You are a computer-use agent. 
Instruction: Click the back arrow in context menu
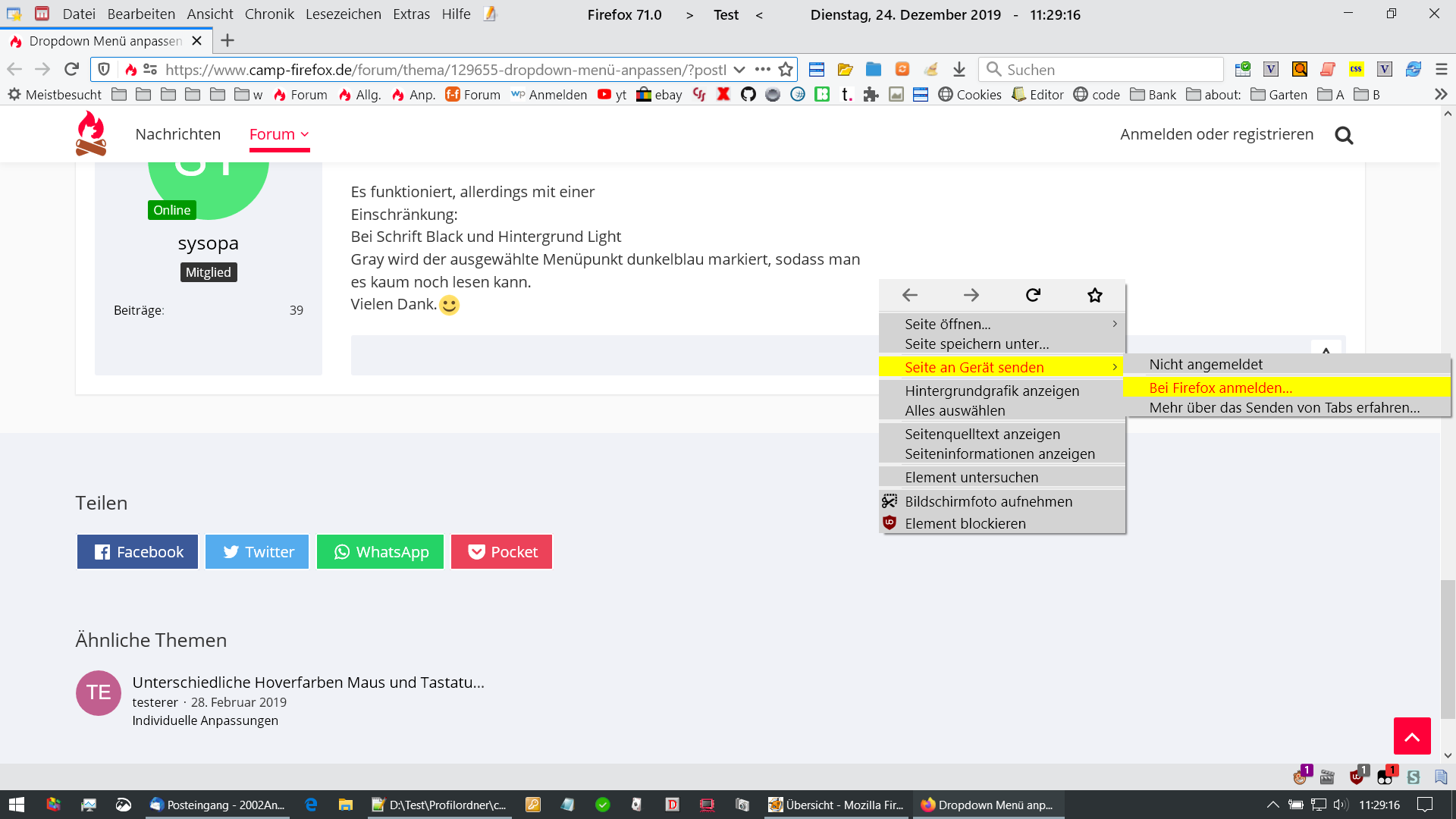(x=910, y=295)
